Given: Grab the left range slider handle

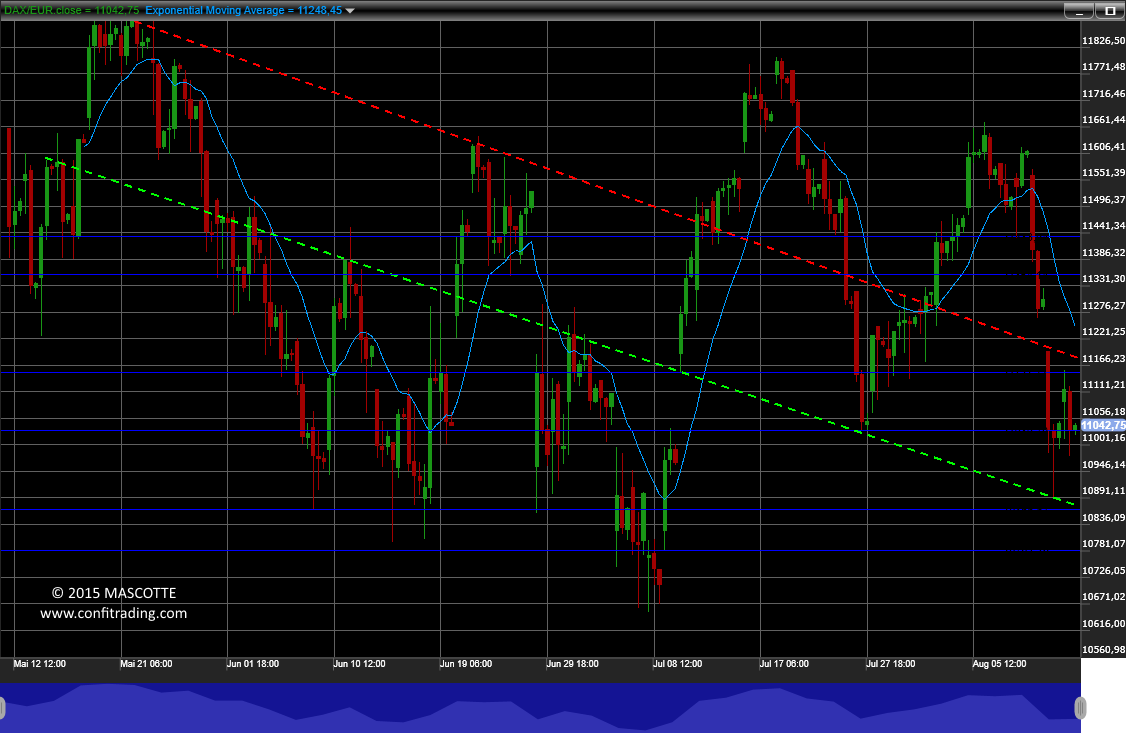Looking at the screenshot, I should click(2, 708).
